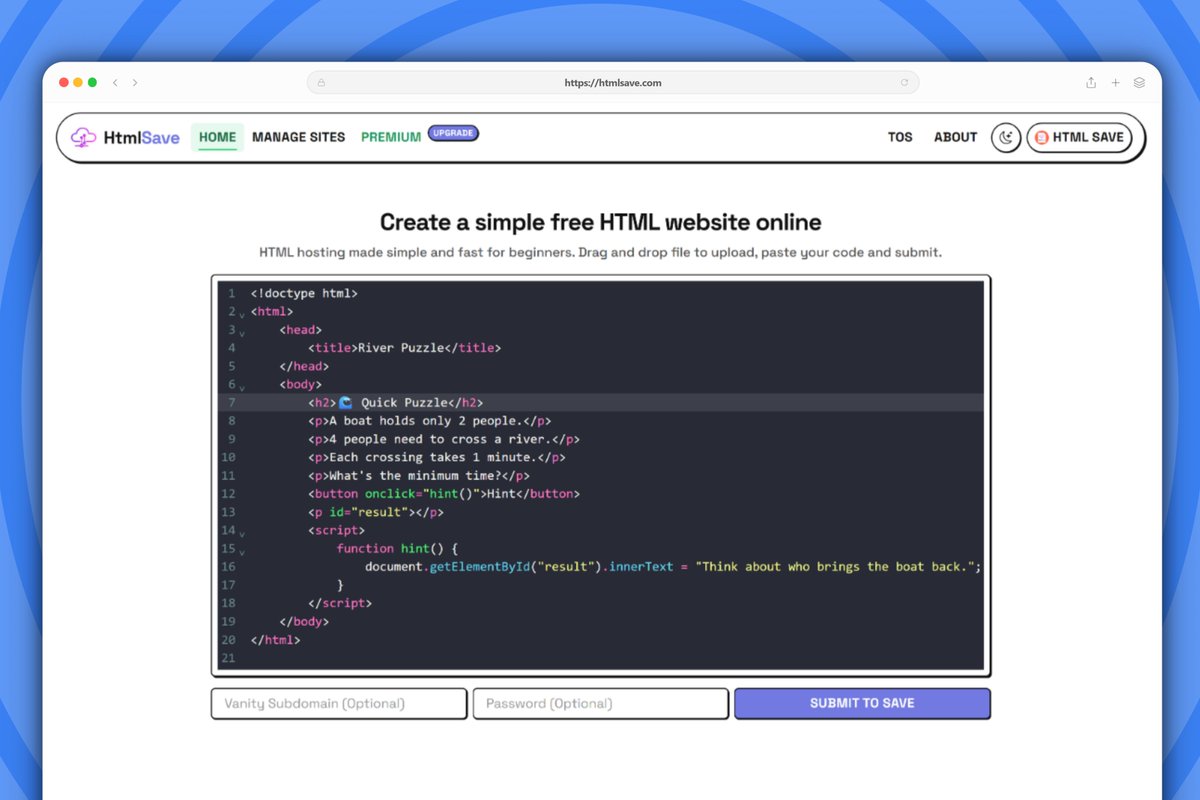Click the HTML hosting description subtitle
The width and height of the screenshot is (1200, 800).
600,252
